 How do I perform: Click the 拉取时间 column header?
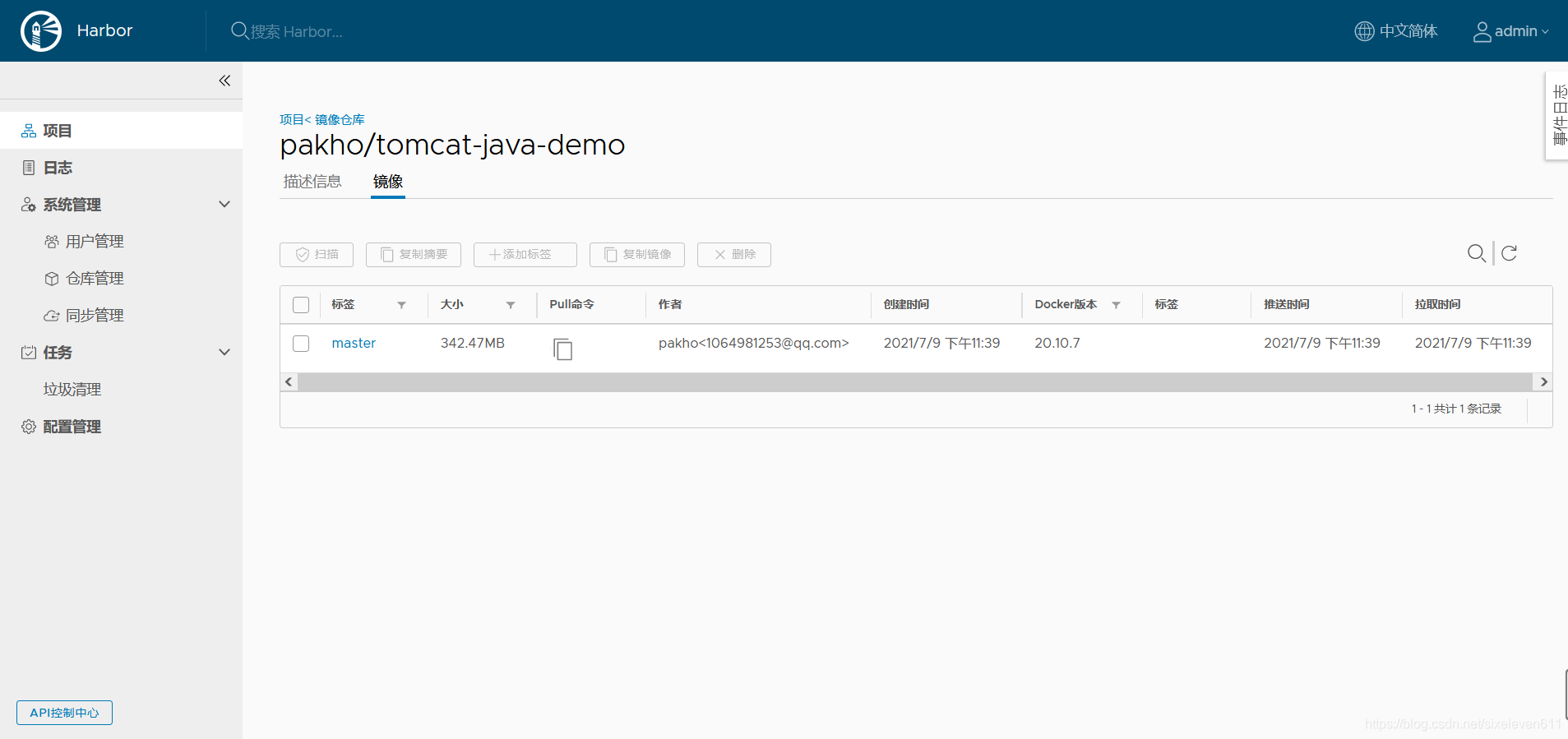point(1437,305)
